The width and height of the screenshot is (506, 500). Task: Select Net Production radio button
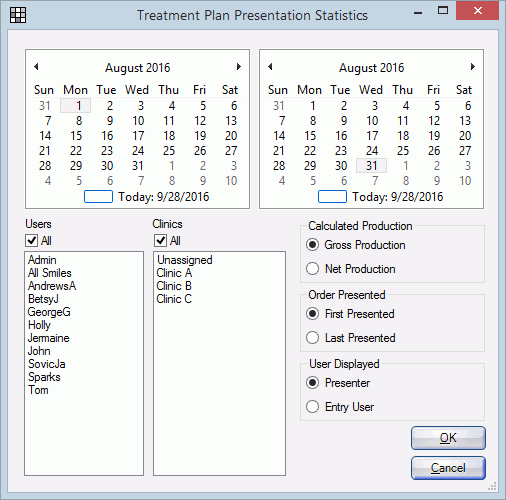point(312,269)
